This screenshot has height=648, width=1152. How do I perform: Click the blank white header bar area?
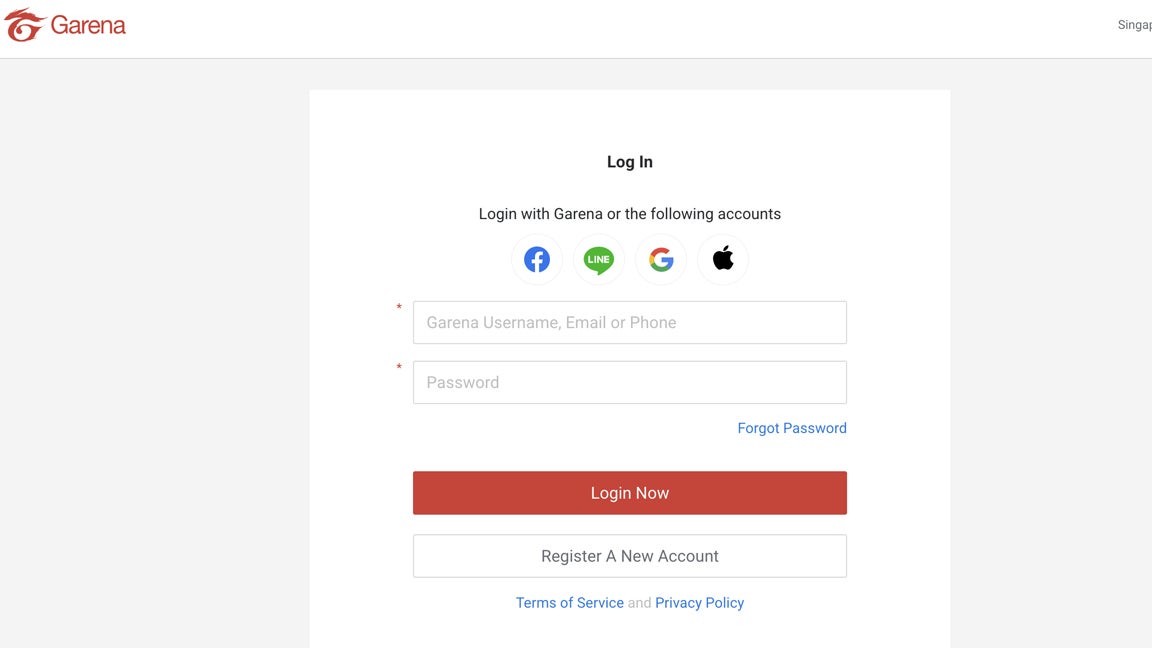click(x=600, y=28)
